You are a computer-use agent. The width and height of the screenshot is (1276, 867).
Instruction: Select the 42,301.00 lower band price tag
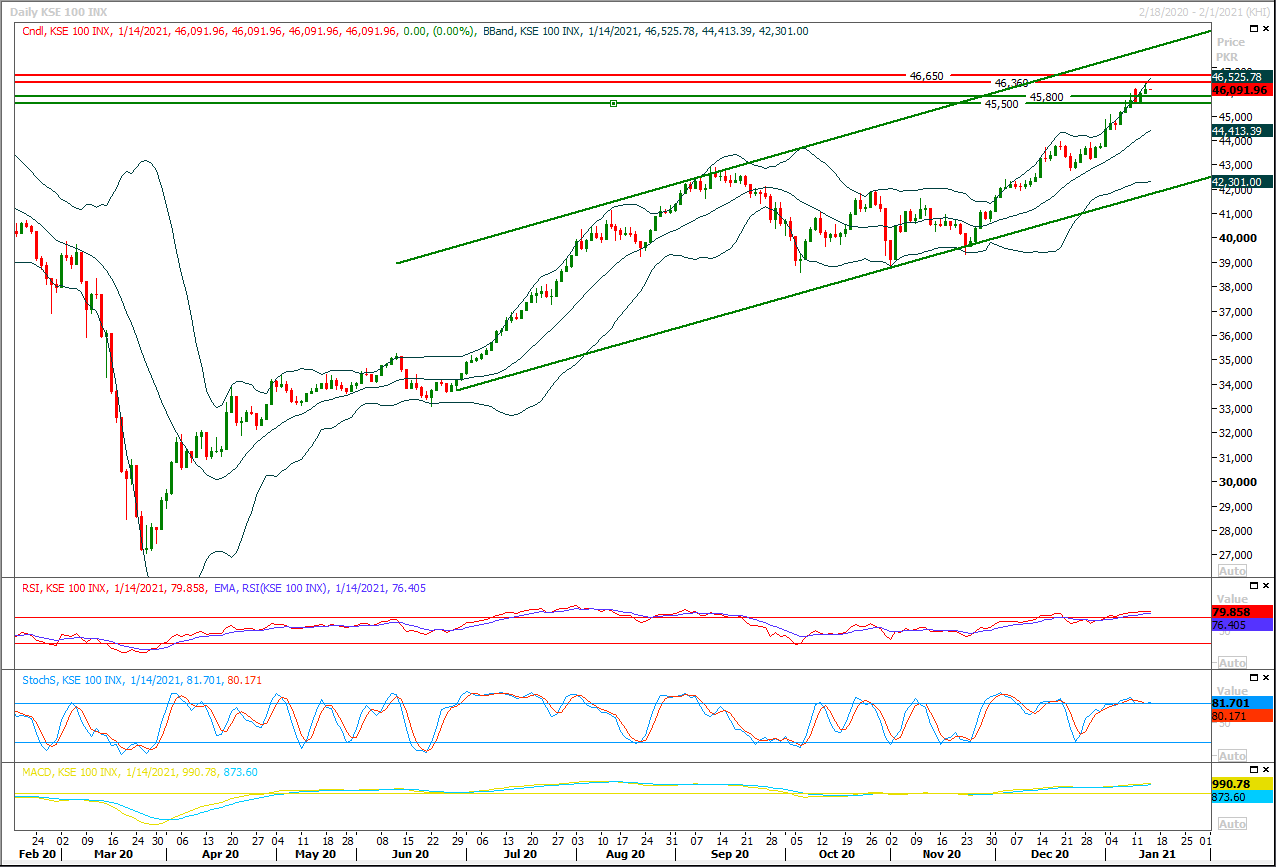tap(1241, 182)
